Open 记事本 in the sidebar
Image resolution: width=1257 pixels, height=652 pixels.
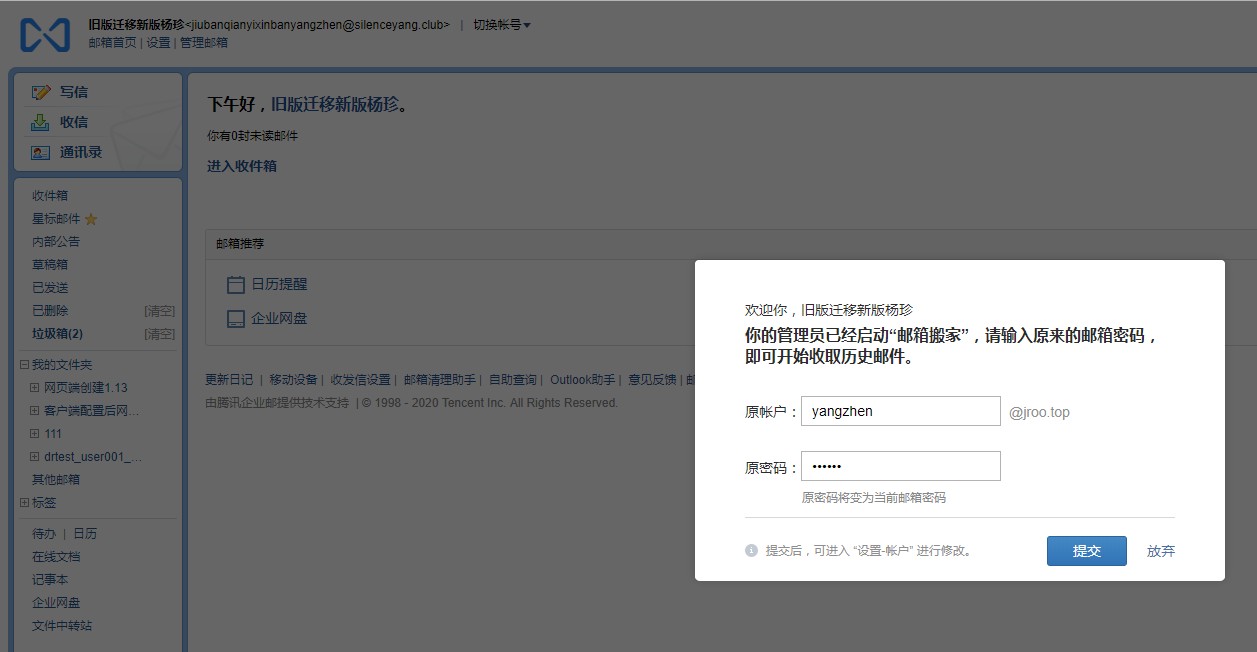50,580
